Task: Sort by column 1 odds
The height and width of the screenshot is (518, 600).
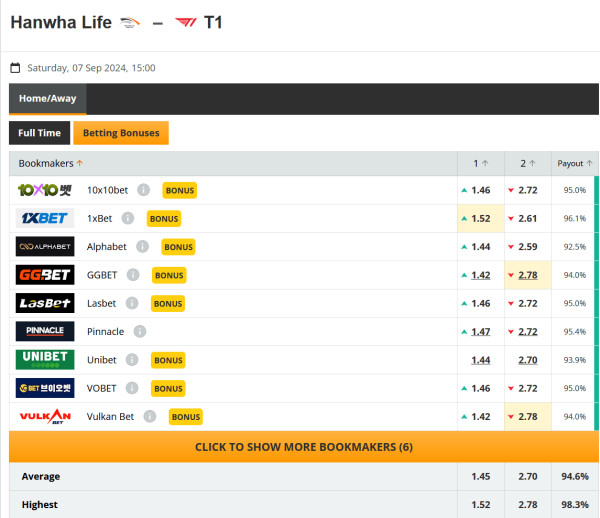Action: (481, 163)
